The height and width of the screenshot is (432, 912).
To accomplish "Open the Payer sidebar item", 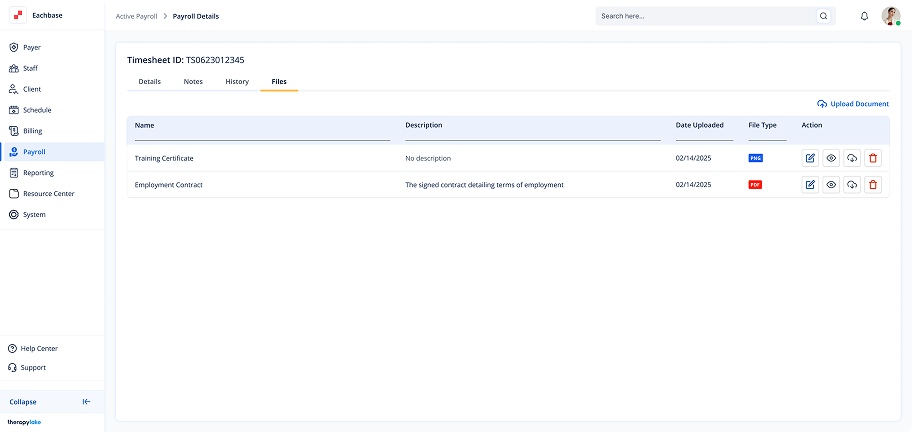I will (52, 48).
